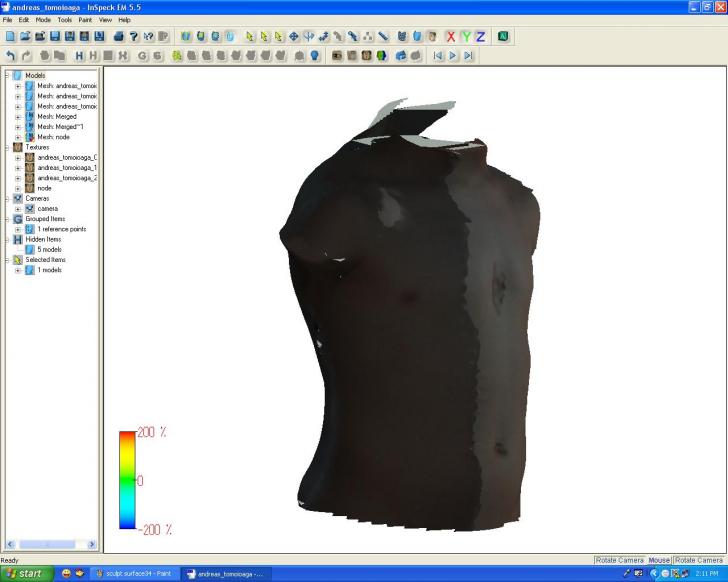Screen dimensions: 728x582
Task: Click the color scale legend bar
Action: [x=127, y=480]
